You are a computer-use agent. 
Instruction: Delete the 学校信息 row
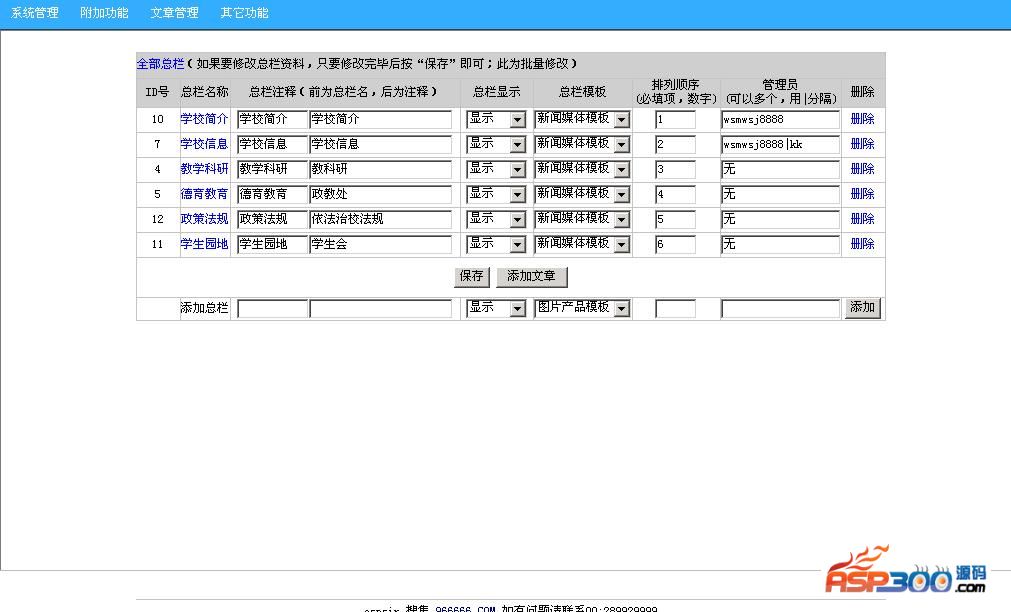(862, 144)
